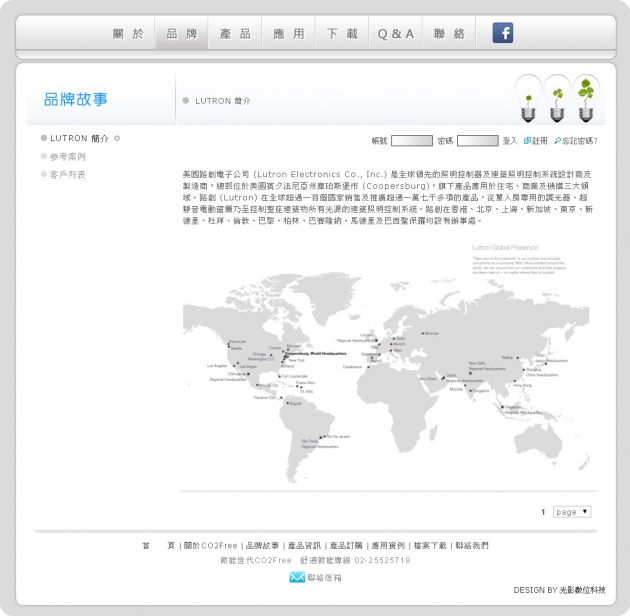
Task: Click the envelope icon for 聯絡信箱
Action: pyautogui.click(x=297, y=577)
